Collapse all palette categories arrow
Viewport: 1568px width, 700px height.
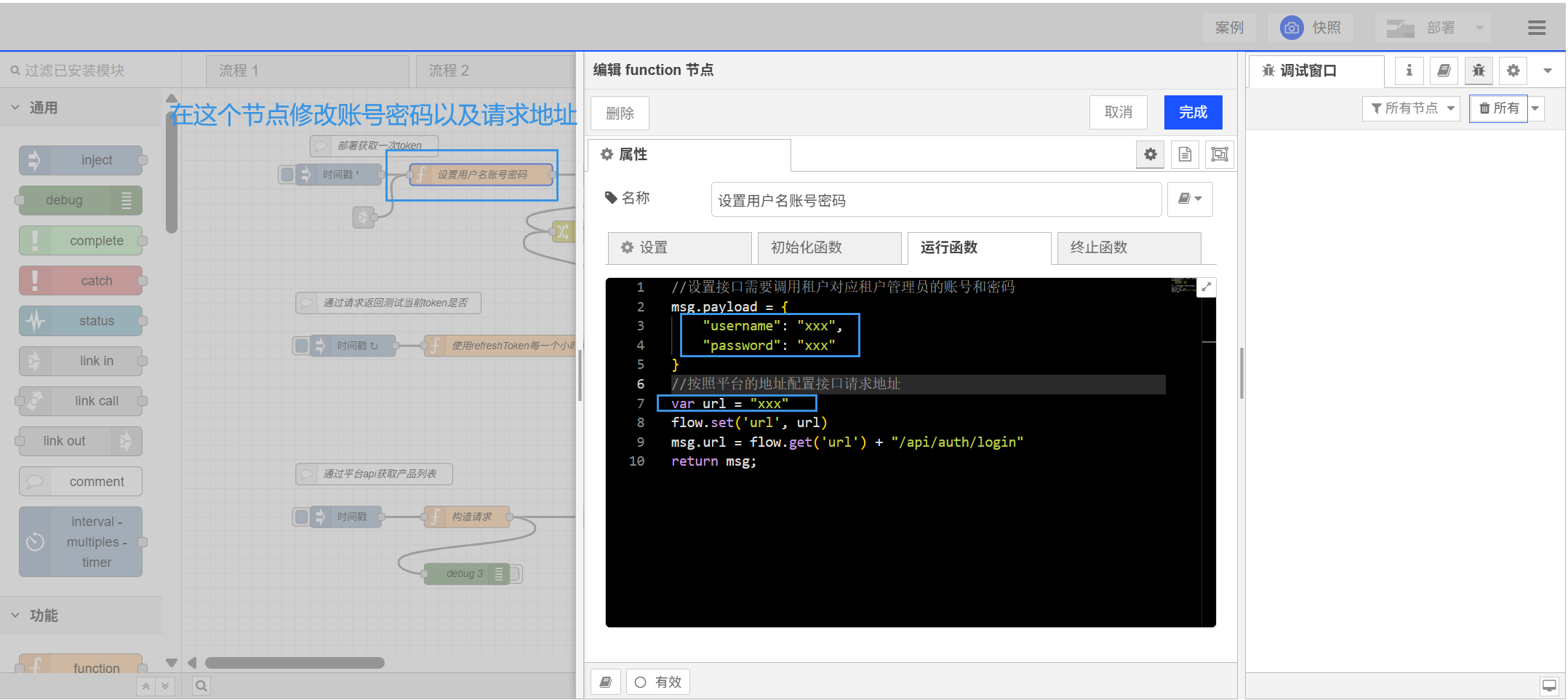[146, 685]
